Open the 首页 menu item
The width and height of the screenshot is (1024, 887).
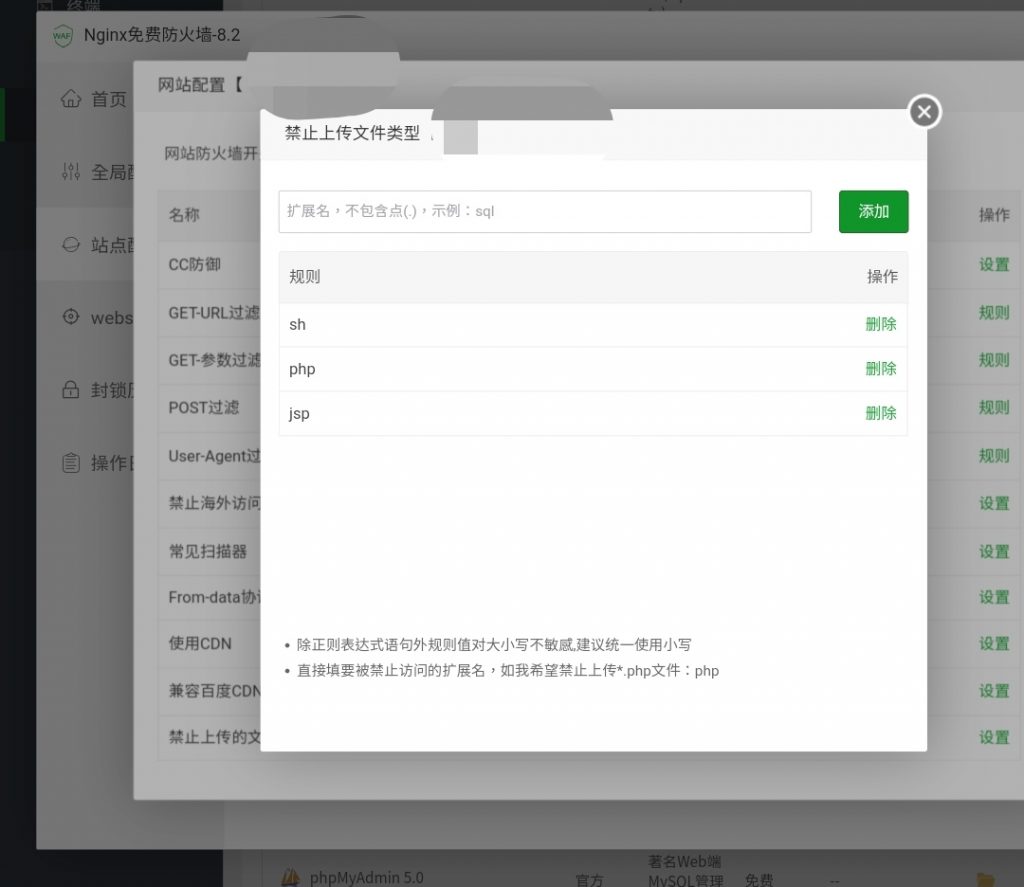(108, 99)
